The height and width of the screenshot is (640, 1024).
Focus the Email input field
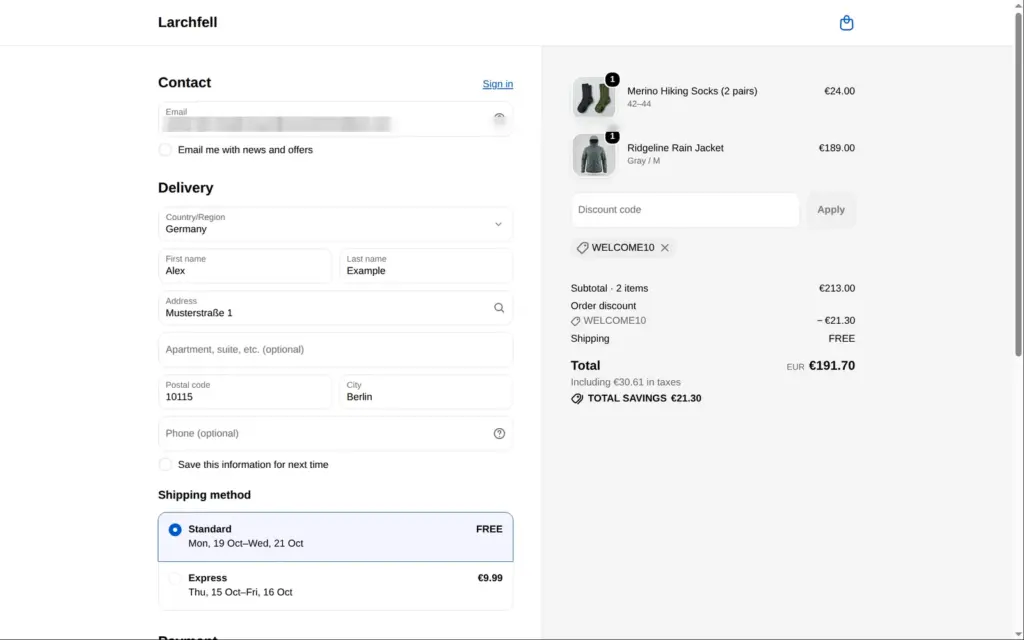336,119
